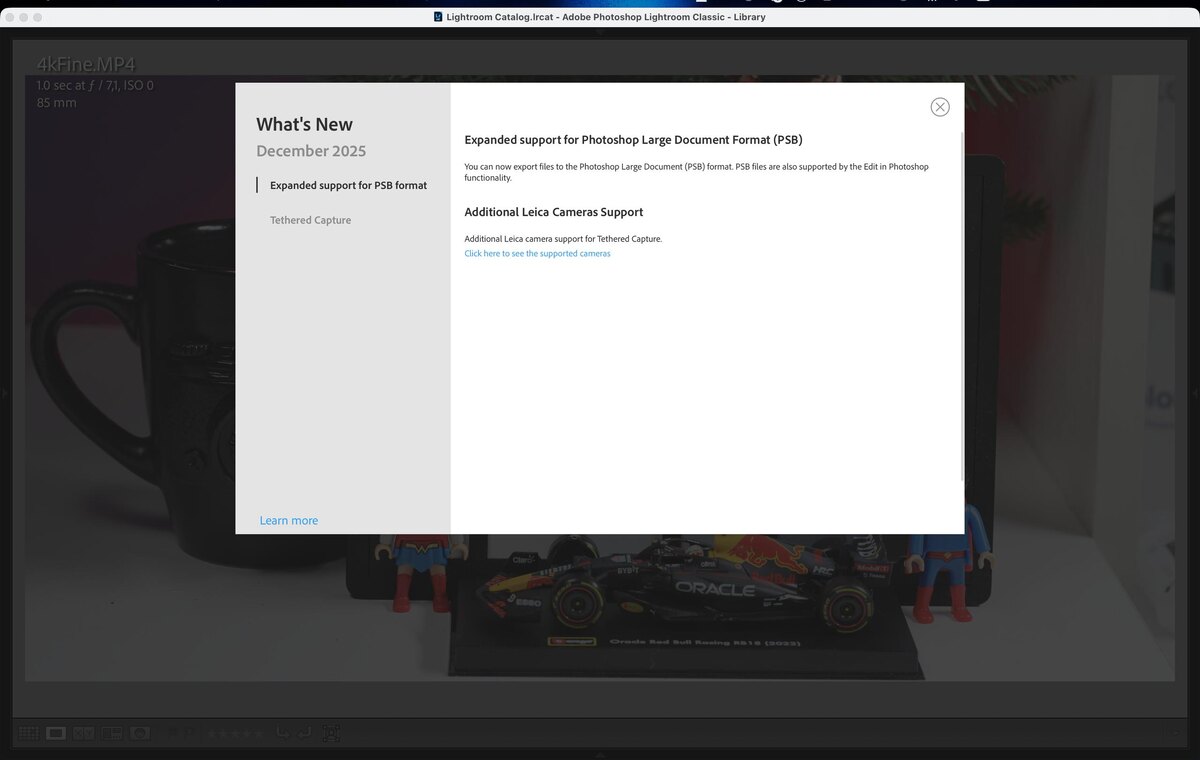Click the 'What's New' heading

click(x=304, y=124)
